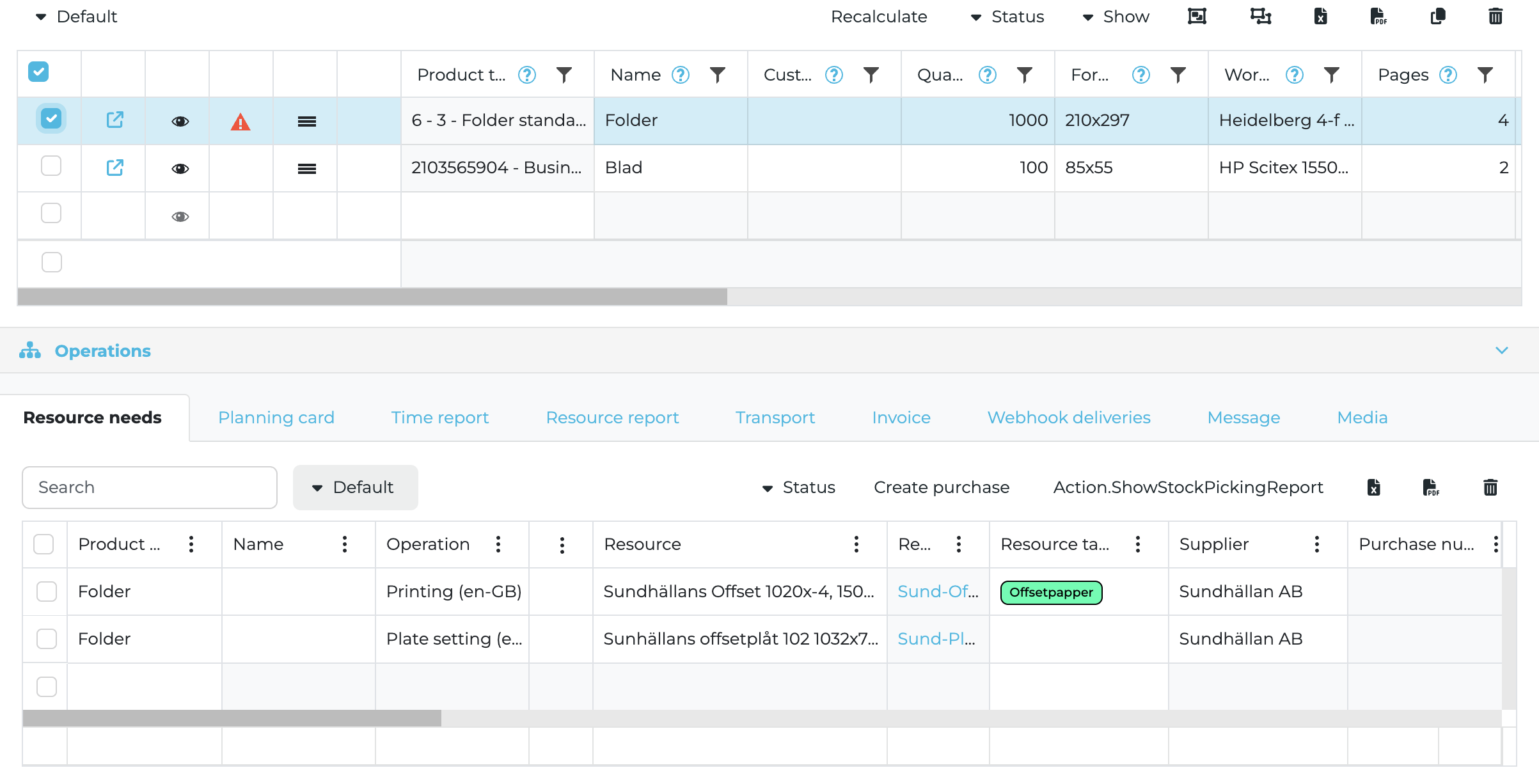Image resolution: width=1539 pixels, height=784 pixels.
Task: Open the Webhook deliveries tab
Action: 1068,418
